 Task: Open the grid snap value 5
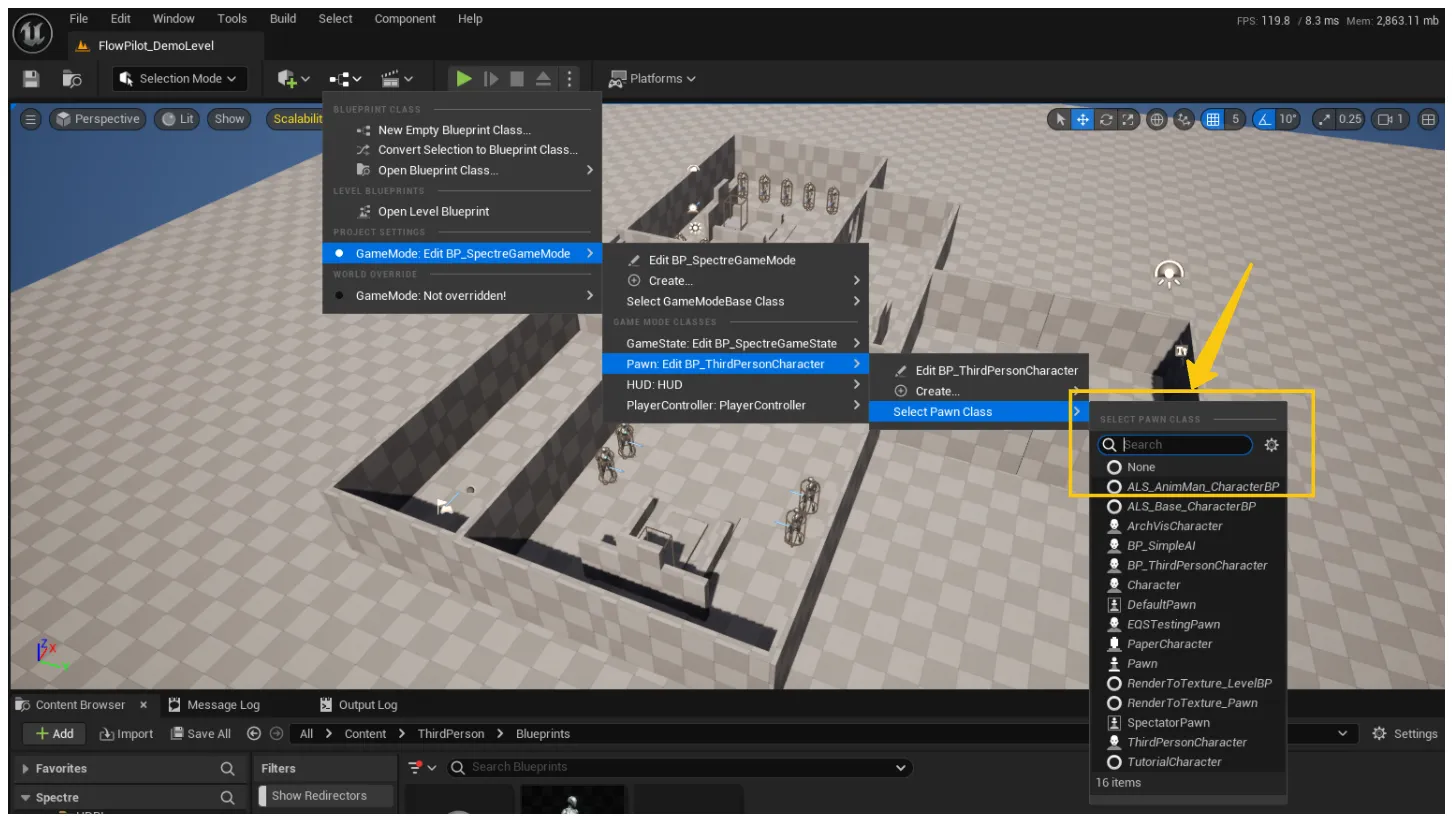click(1236, 119)
